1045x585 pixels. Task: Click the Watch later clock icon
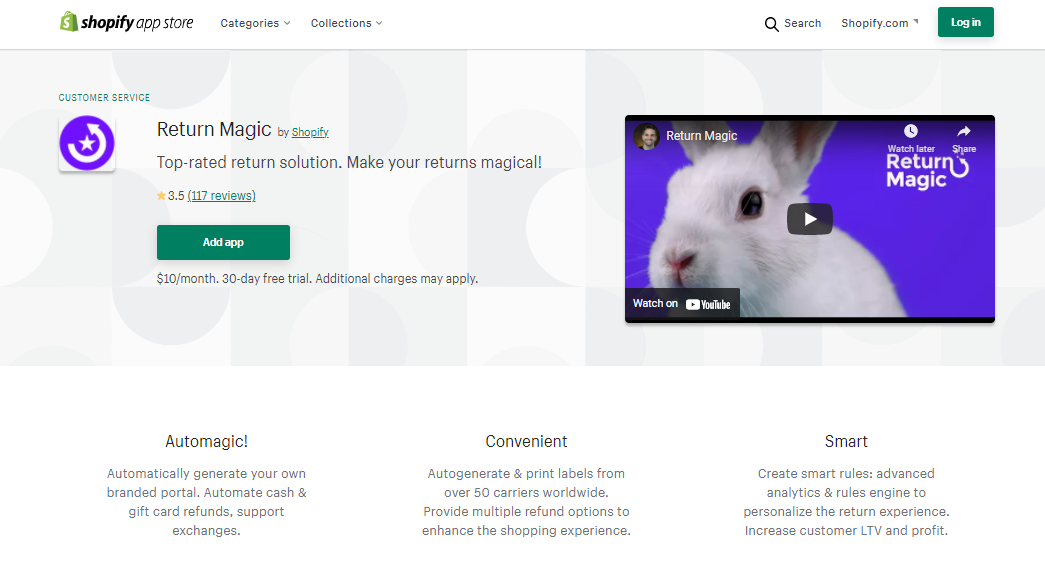point(910,131)
